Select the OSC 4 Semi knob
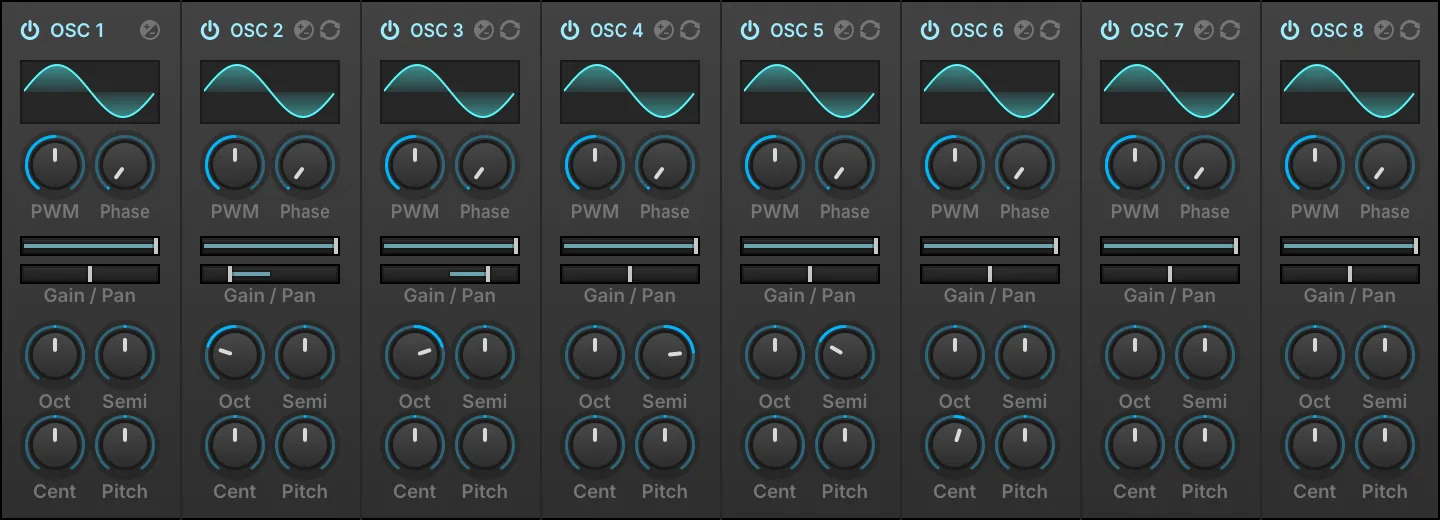This screenshot has height=520, width=1440. pyautogui.click(x=665, y=354)
